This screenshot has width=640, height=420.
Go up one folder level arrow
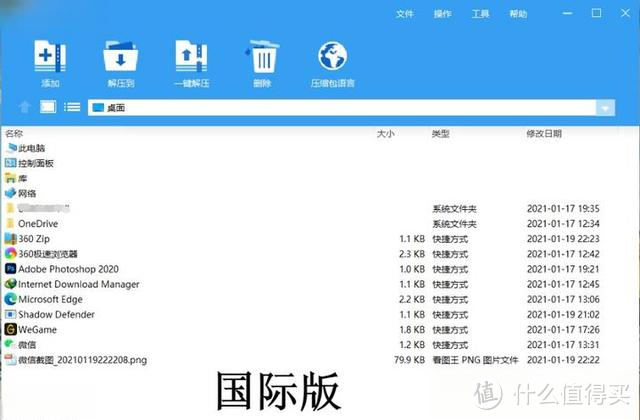tap(24, 107)
